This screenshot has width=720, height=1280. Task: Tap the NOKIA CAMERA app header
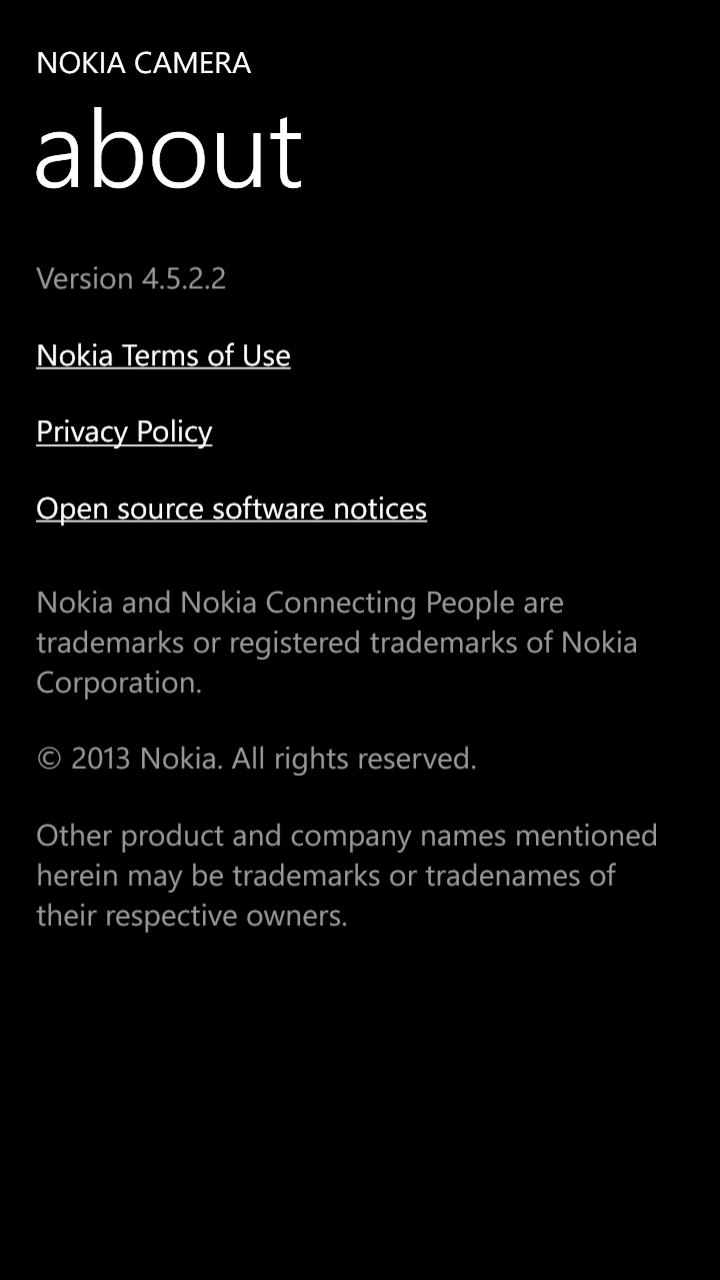tap(143, 63)
